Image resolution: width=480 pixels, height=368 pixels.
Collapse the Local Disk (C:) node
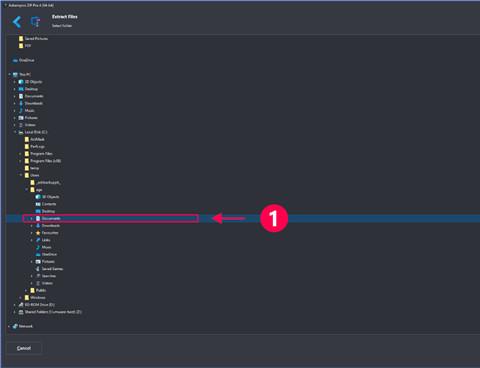coord(15,132)
